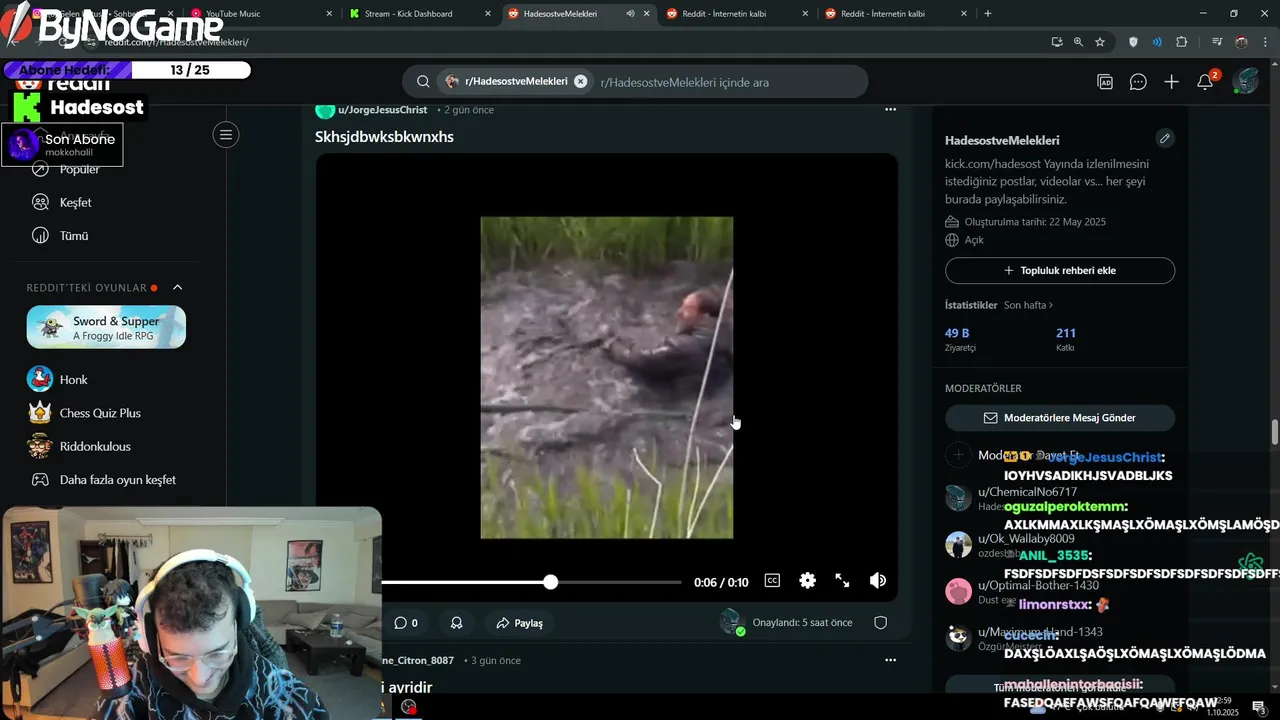Open Chess Quiz Plus game
Image resolution: width=1280 pixels, height=720 pixels.
pos(100,413)
